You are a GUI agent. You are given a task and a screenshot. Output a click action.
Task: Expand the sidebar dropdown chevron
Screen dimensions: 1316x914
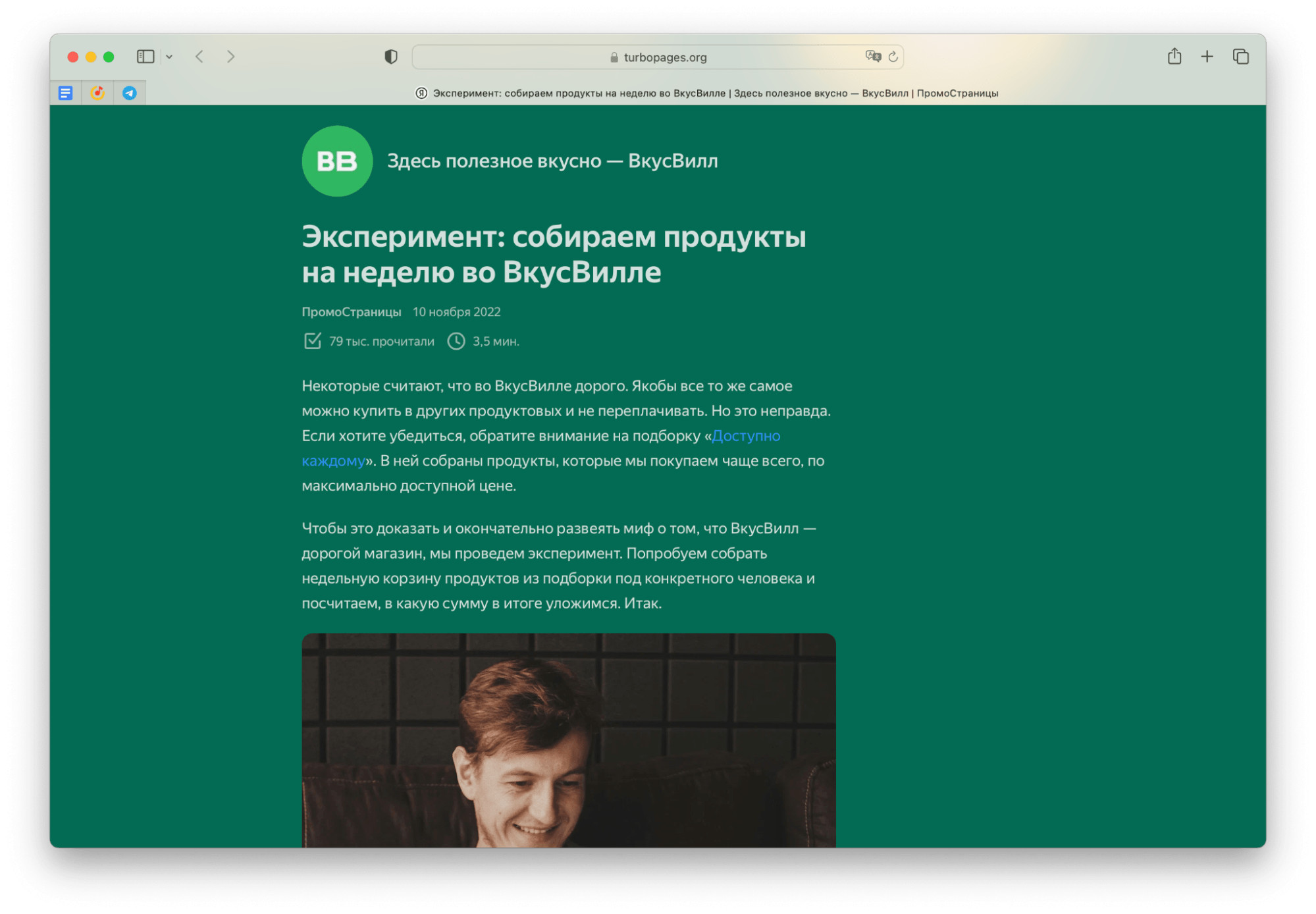[x=169, y=57]
